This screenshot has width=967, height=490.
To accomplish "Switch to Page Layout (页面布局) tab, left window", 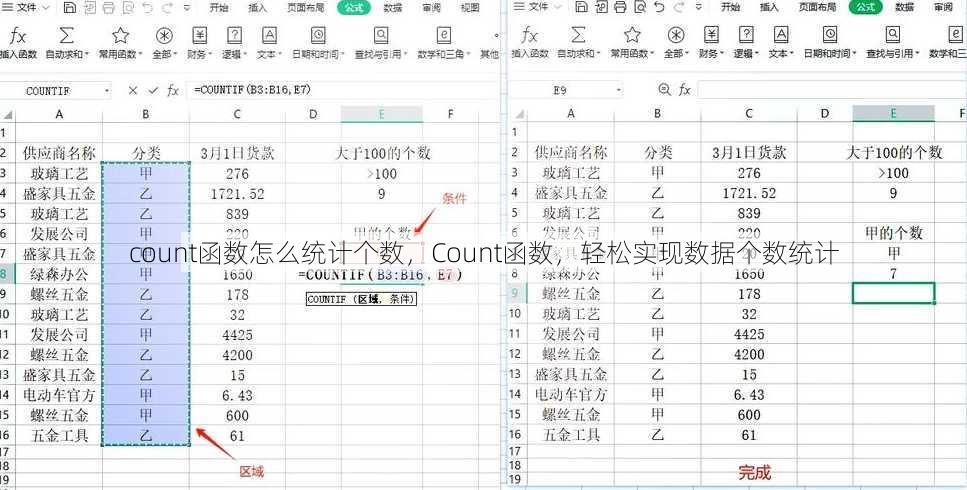I will click(x=306, y=7).
